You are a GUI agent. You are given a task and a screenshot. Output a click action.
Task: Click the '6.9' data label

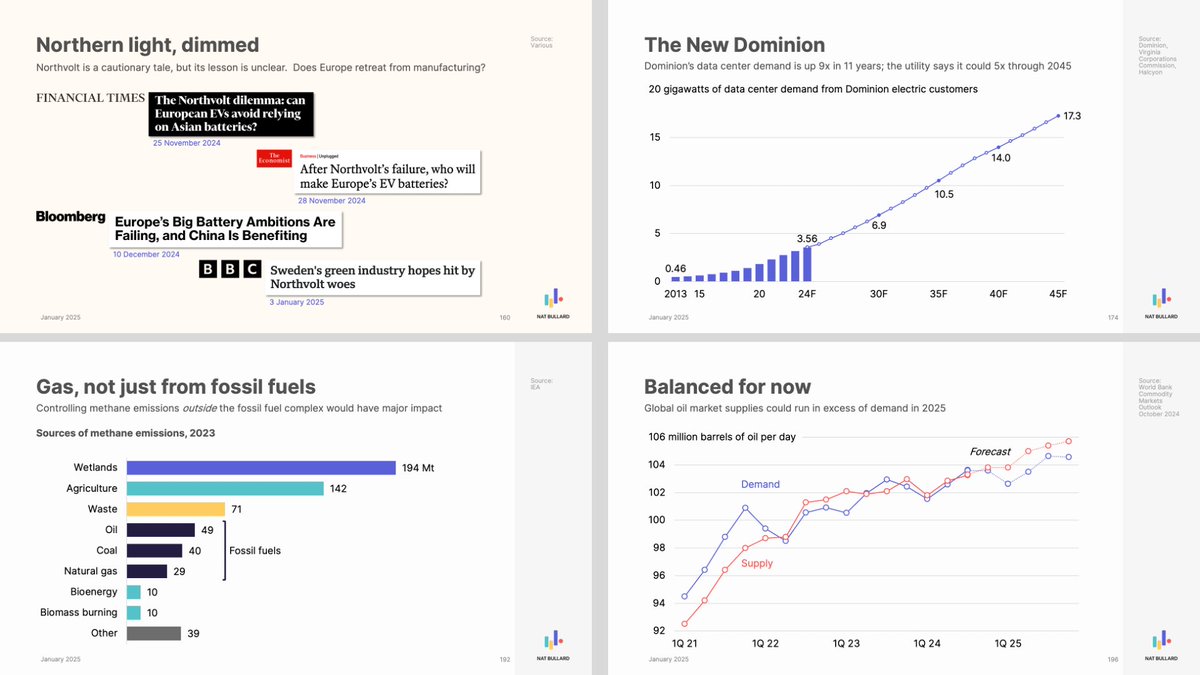tap(879, 226)
